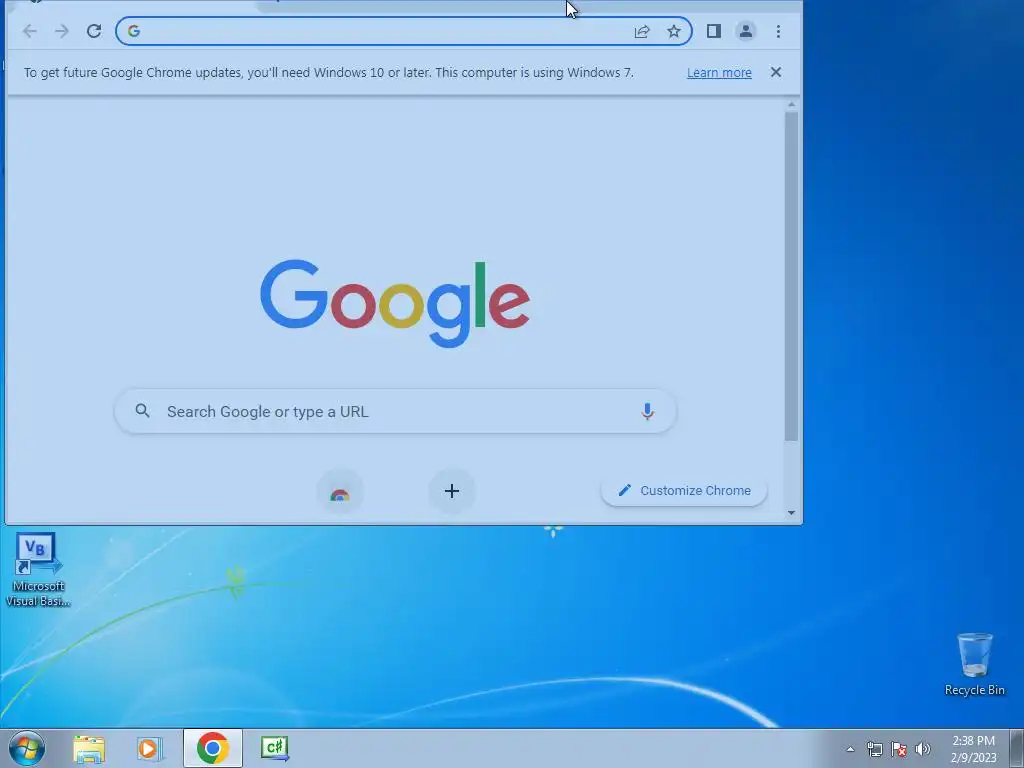Click the Chrome back arrow button
Screen dimensions: 1024x768
click(29, 31)
